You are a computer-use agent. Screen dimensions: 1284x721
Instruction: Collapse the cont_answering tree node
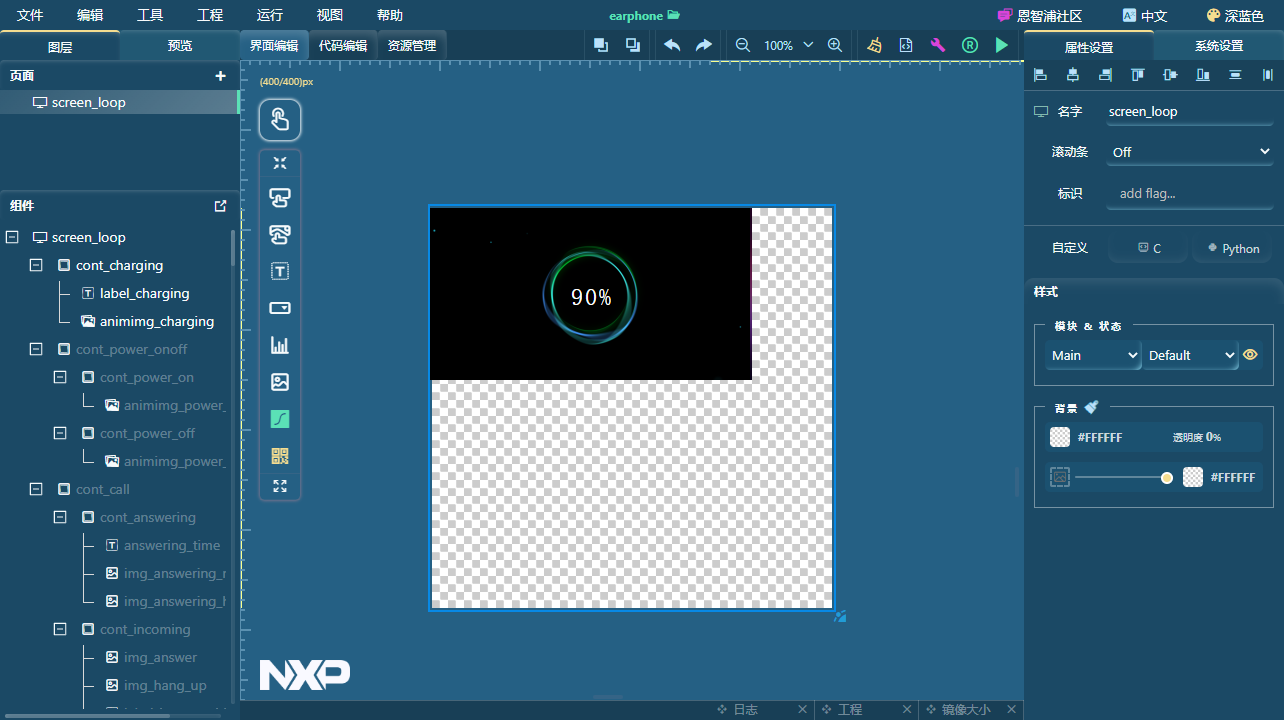60,517
